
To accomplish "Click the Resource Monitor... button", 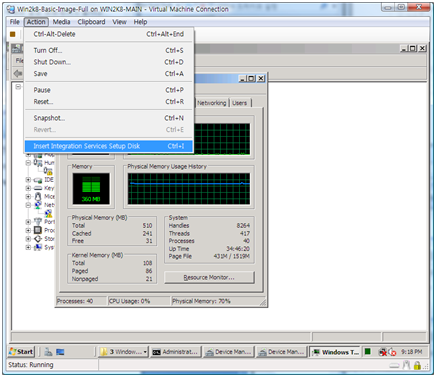I will click(209, 277).
